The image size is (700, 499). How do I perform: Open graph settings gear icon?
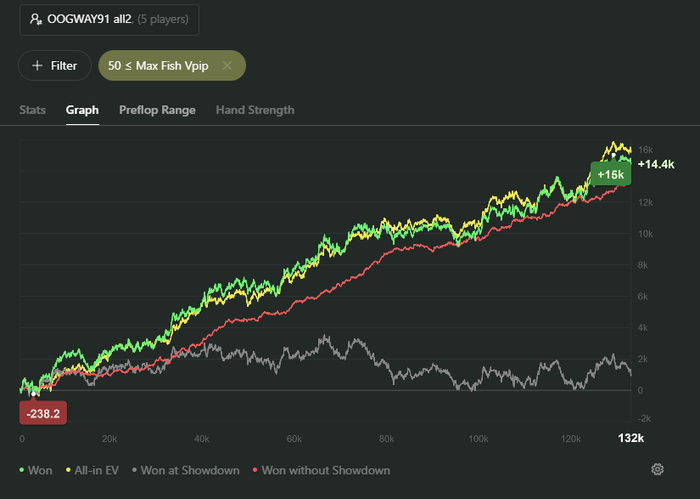pos(658,470)
